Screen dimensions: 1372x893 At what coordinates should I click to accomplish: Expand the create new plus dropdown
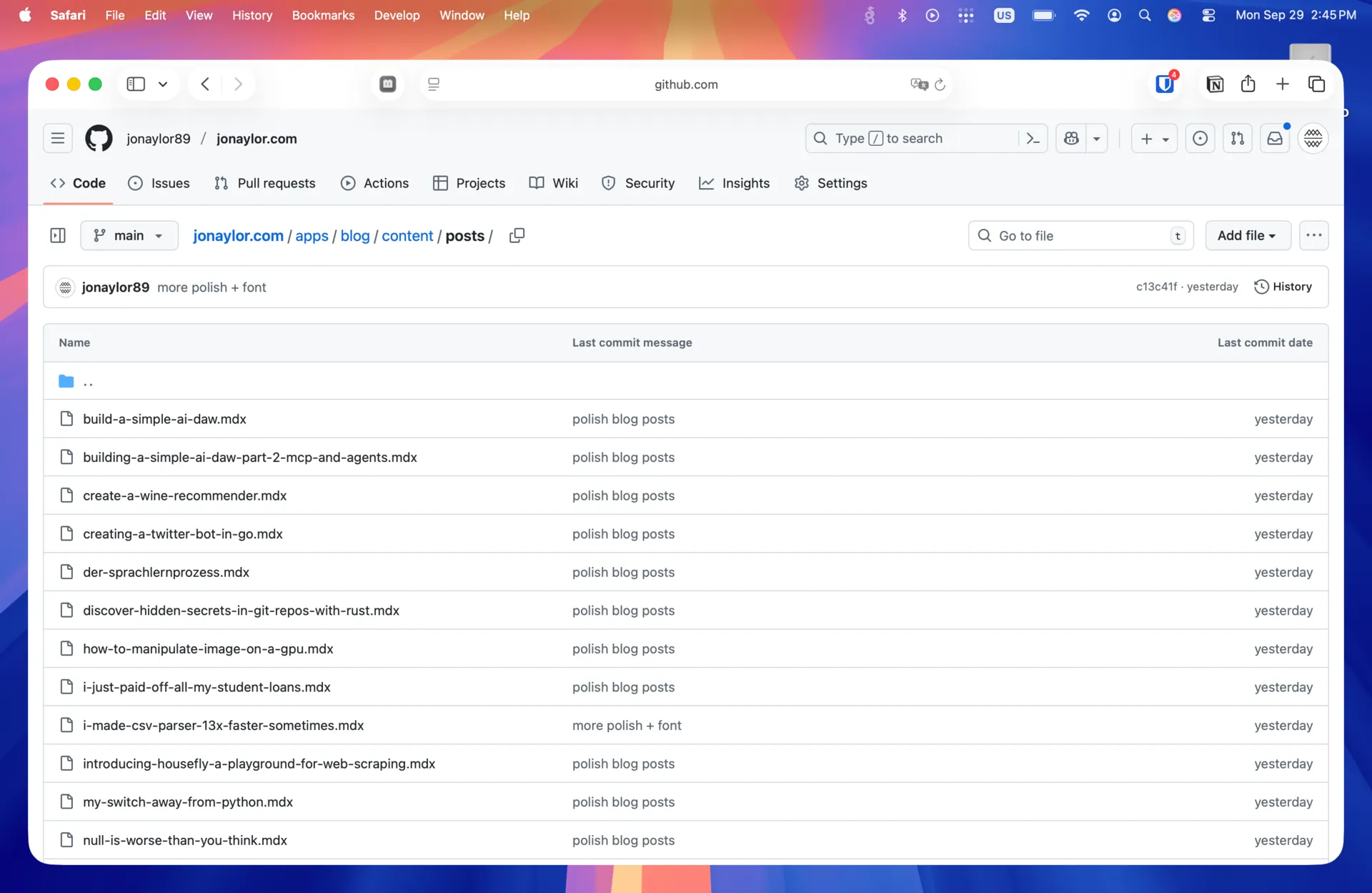1154,139
